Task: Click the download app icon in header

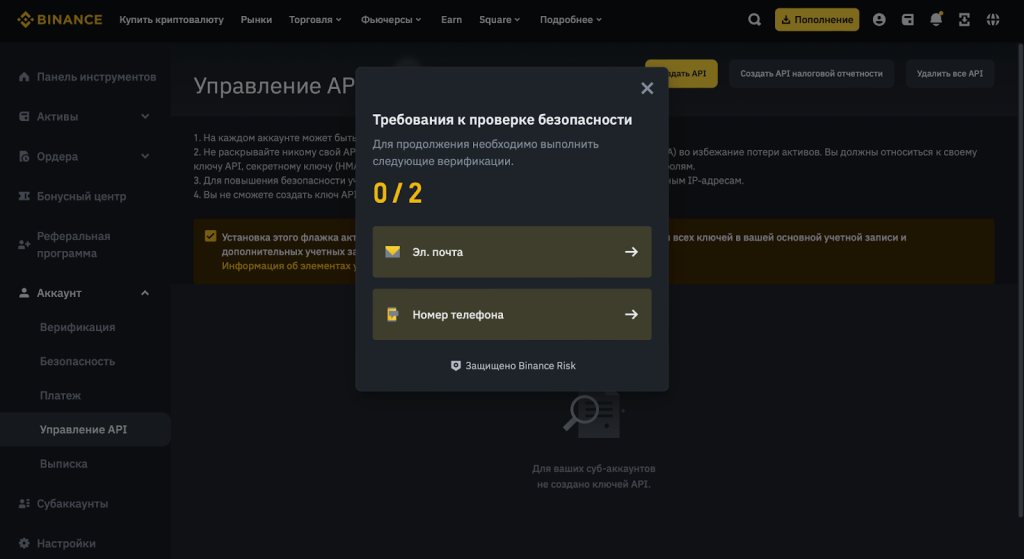Action: pyautogui.click(x=964, y=20)
